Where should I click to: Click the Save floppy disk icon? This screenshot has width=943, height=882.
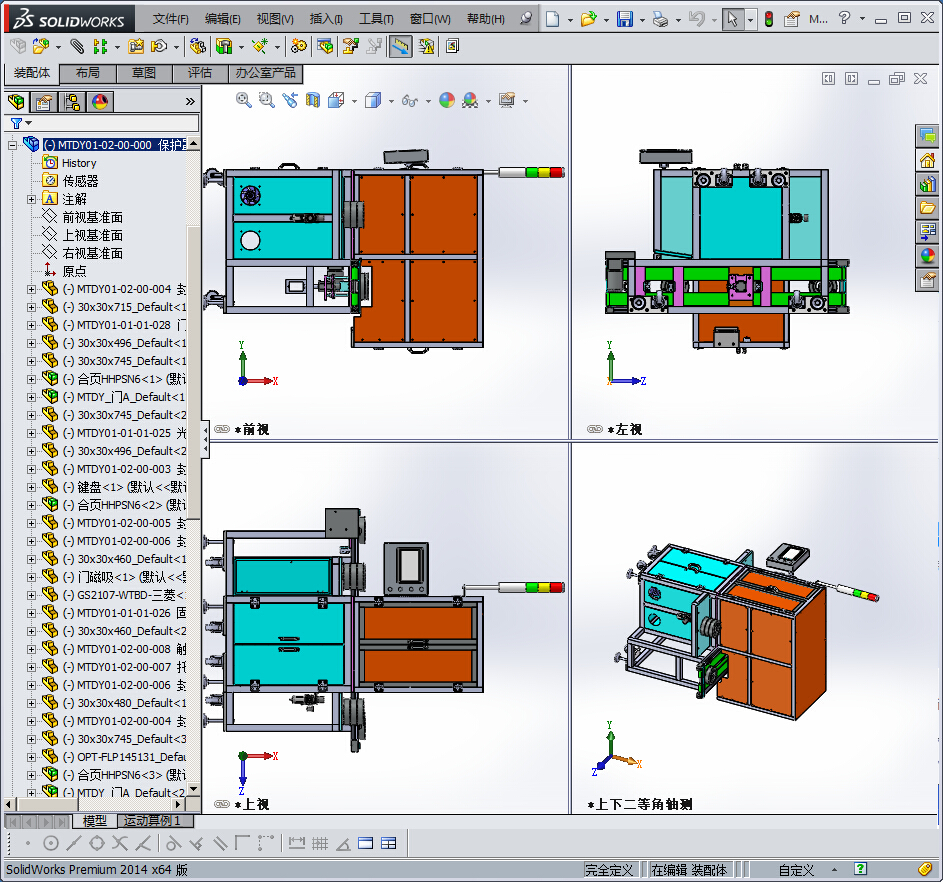pyautogui.click(x=625, y=19)
